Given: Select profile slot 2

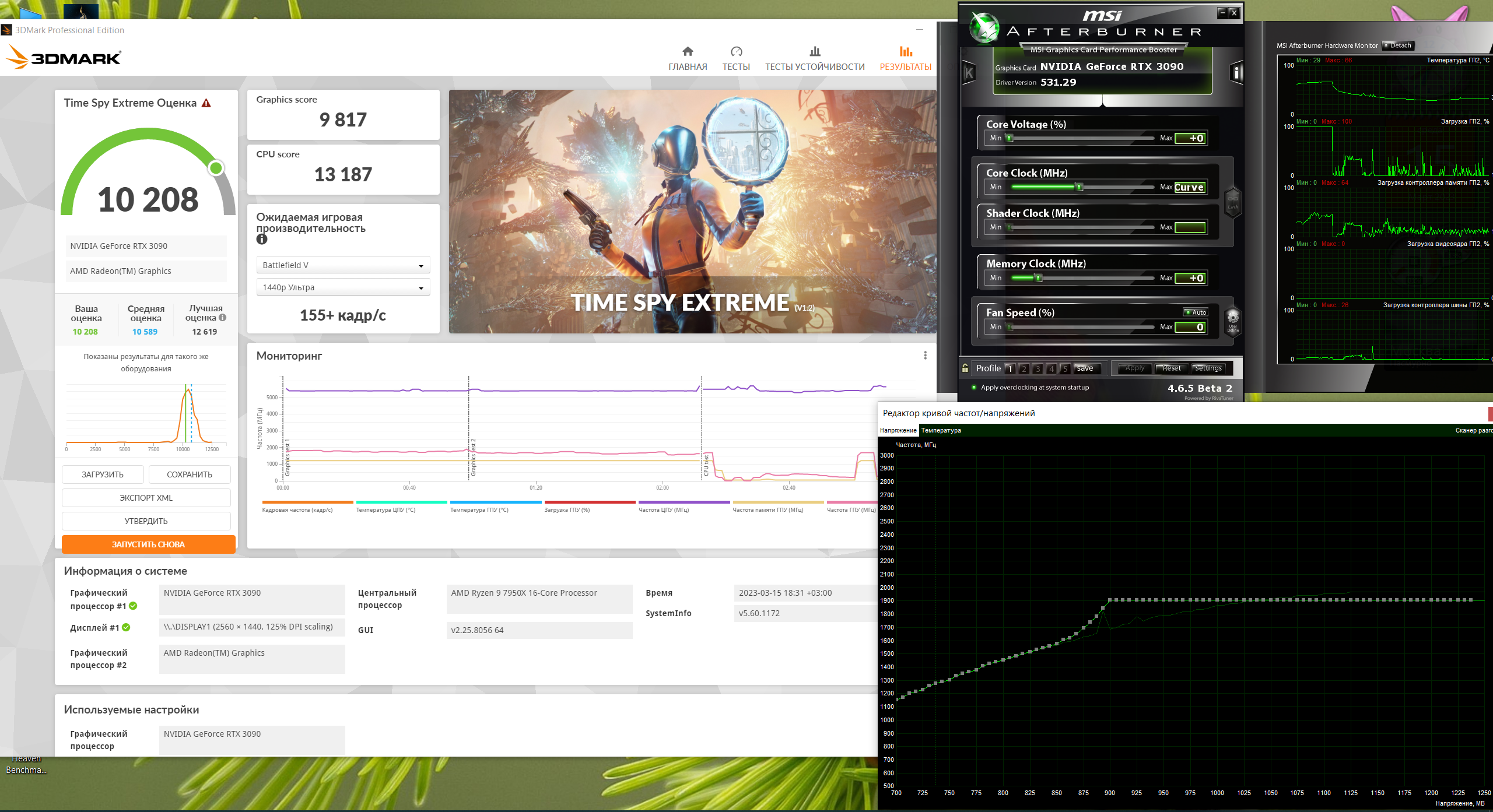Looking at the screenshot, I should [x=1024, y=368].
